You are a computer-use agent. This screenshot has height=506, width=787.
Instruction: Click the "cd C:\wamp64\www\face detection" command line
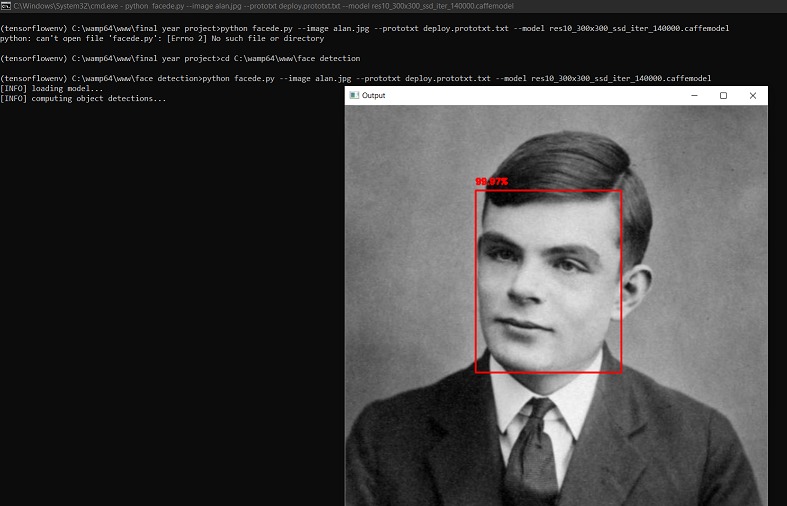tap(180, 58)
